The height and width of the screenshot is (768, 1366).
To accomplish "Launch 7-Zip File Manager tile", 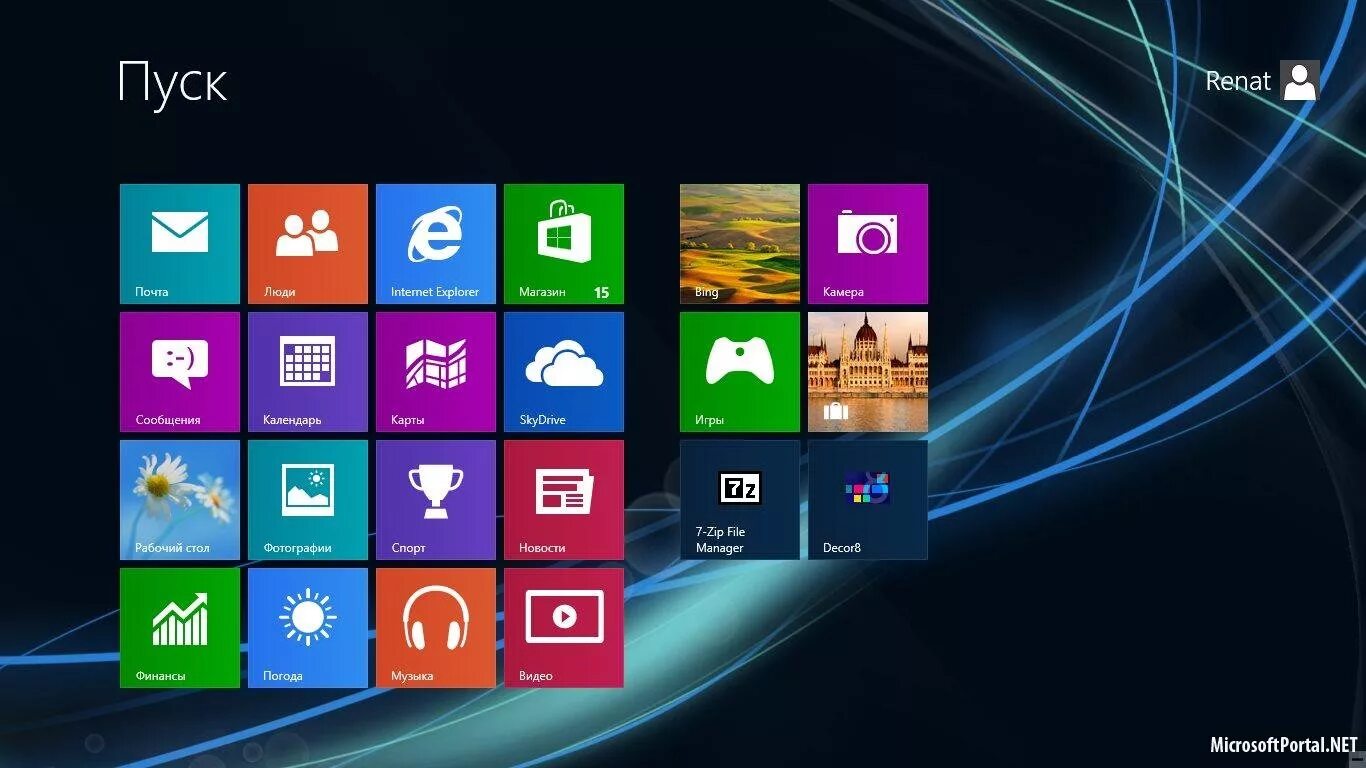I will [740, 500].
